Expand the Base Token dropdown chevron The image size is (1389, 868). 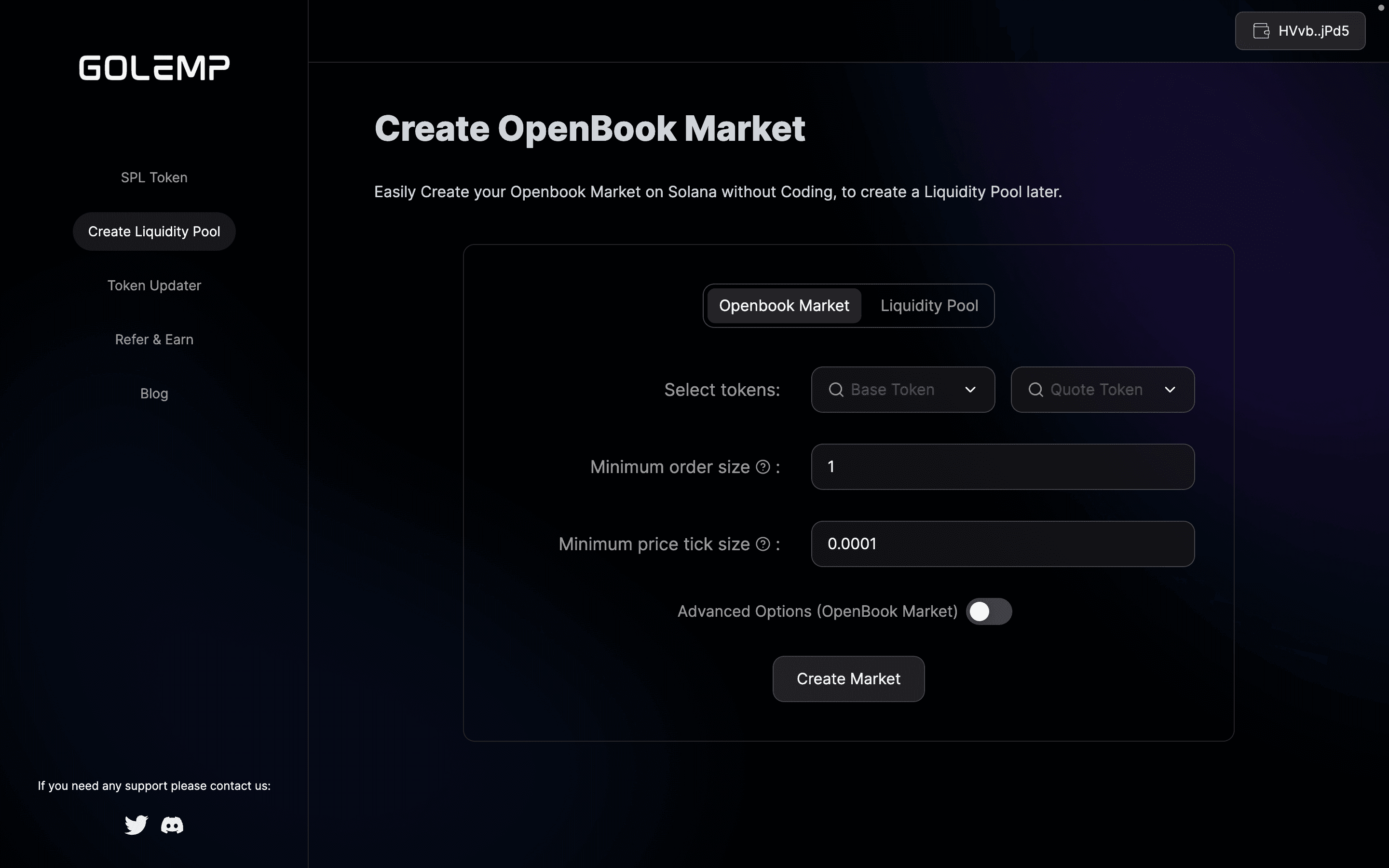970,390
